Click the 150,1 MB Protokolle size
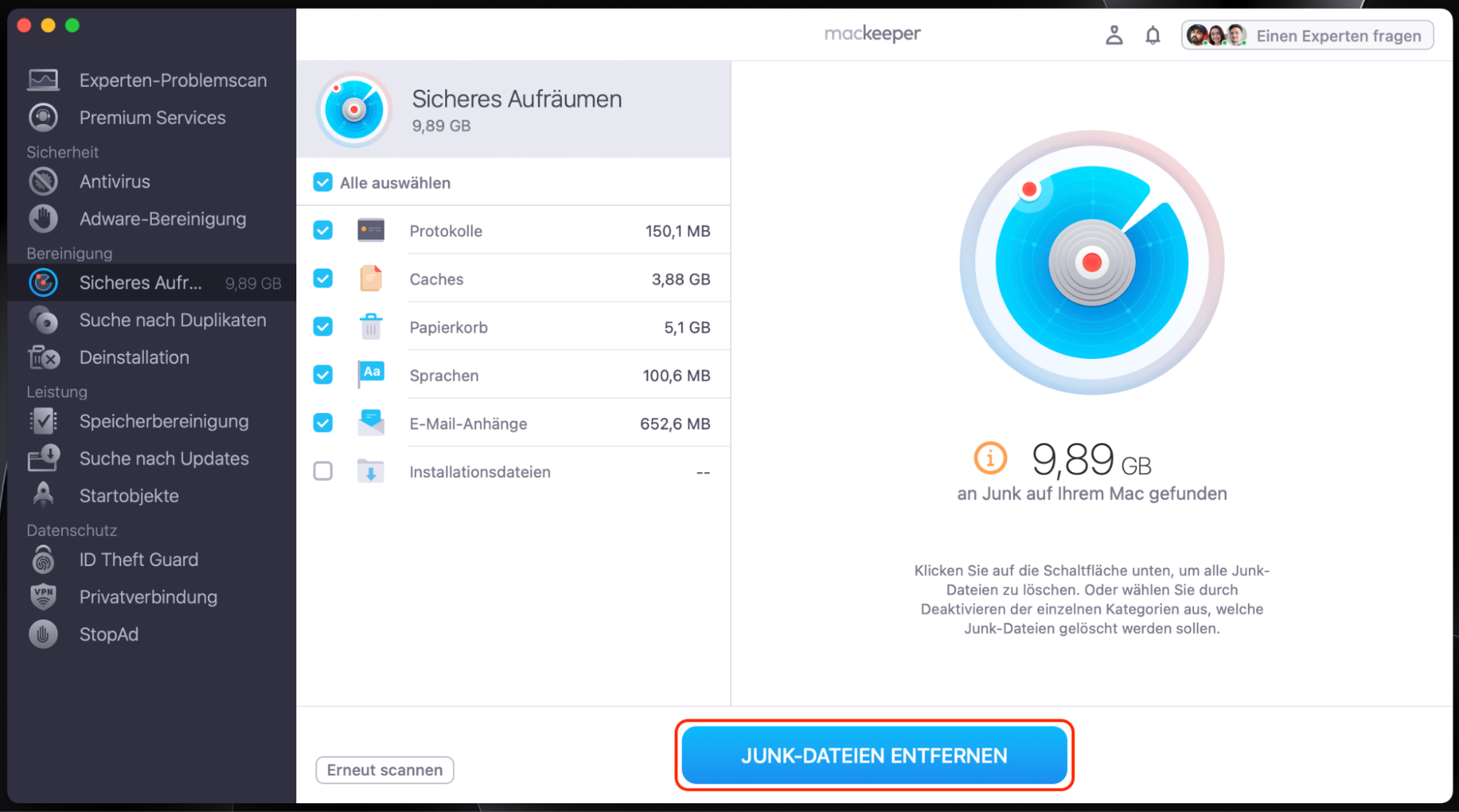The width and height of the screenshot is (1459, 812). click(677, 231)
